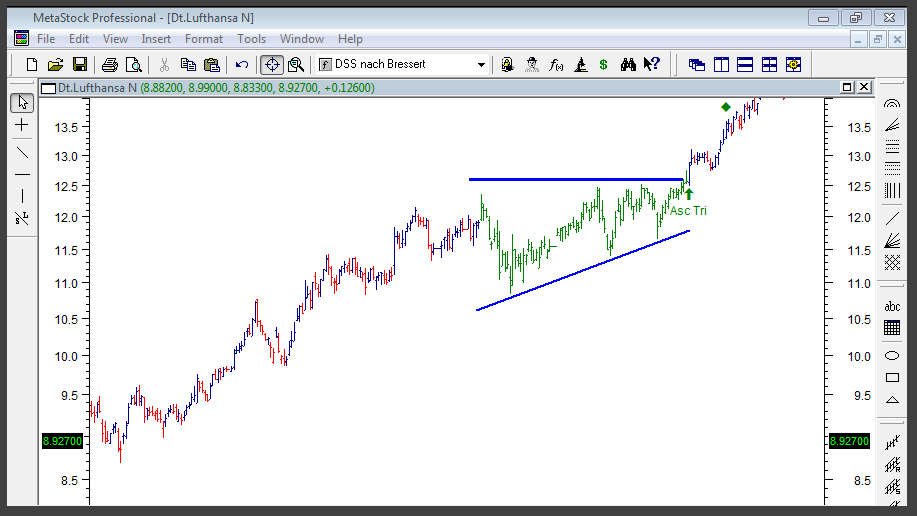Click the Cascade windows icon

pos(697,64)
